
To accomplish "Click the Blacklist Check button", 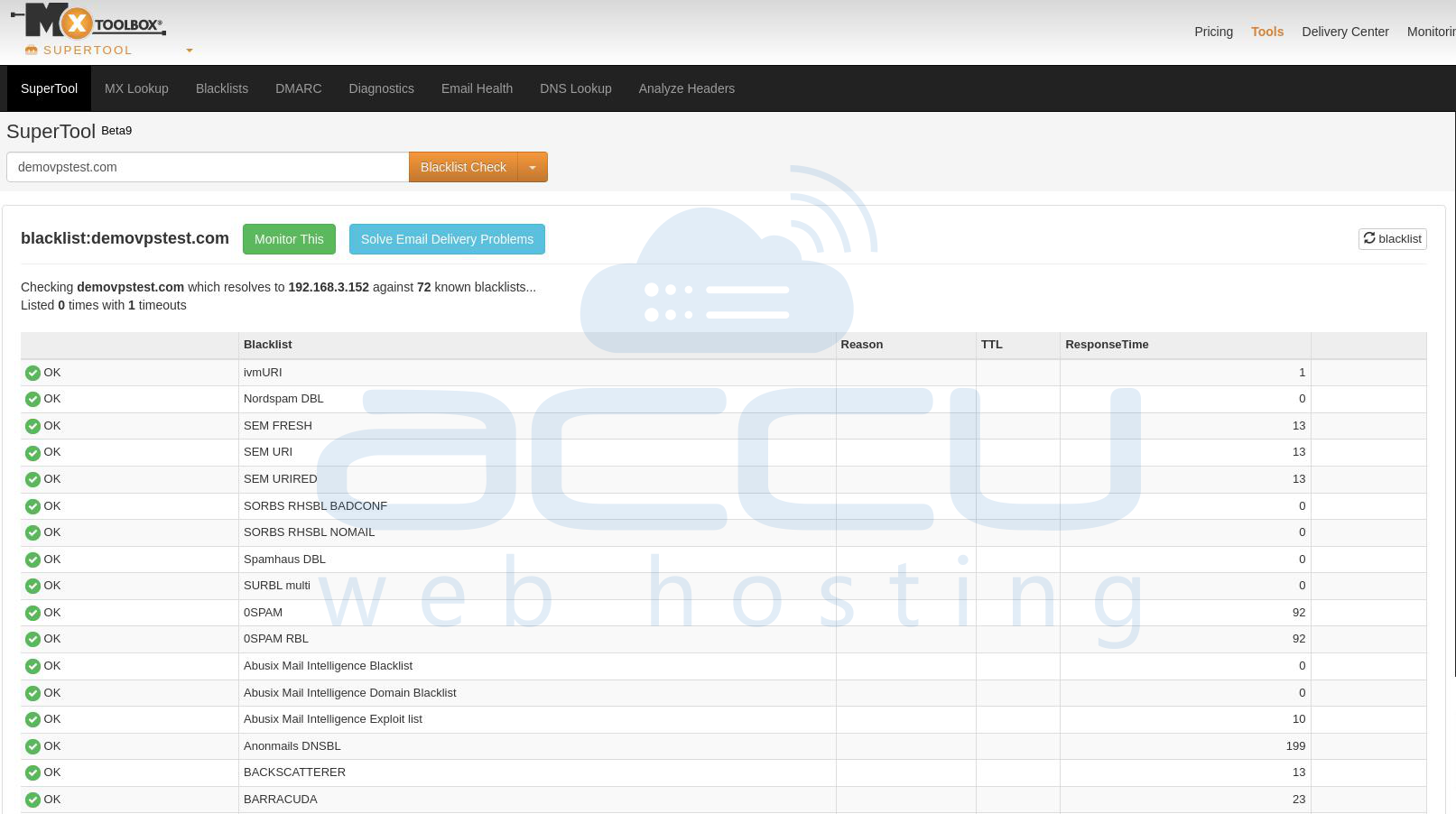I will click(463, 167).
